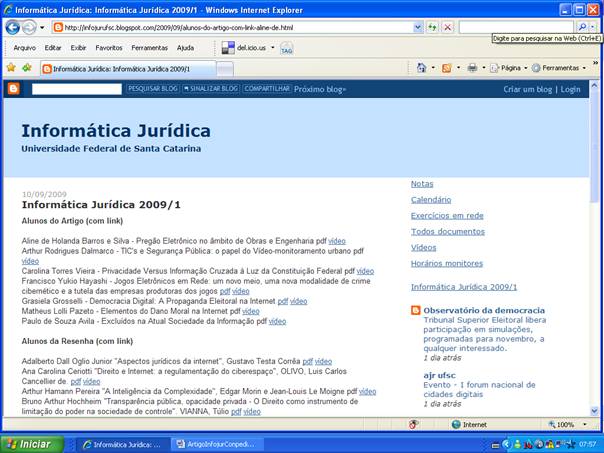Click the Blogger logo icon in navbar
The image size is (604, 453).
point(13,89)
